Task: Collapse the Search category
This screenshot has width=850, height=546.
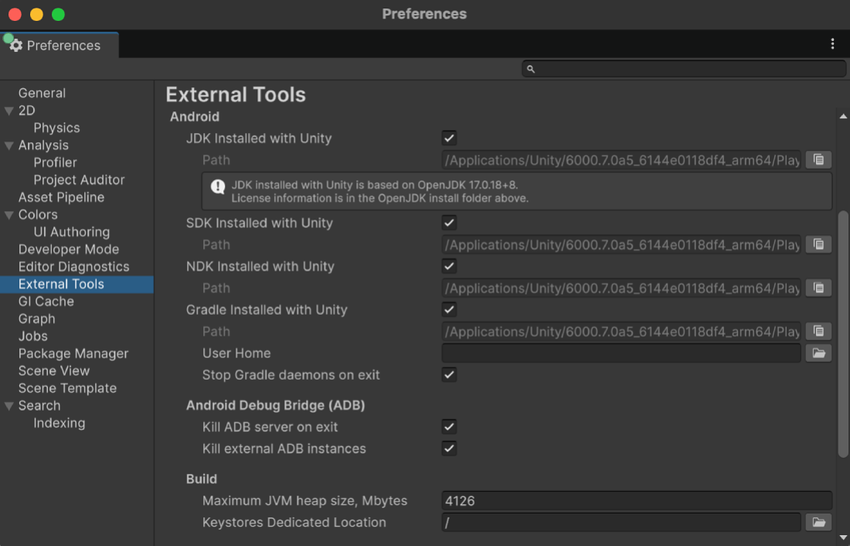Action: (9, 406)
